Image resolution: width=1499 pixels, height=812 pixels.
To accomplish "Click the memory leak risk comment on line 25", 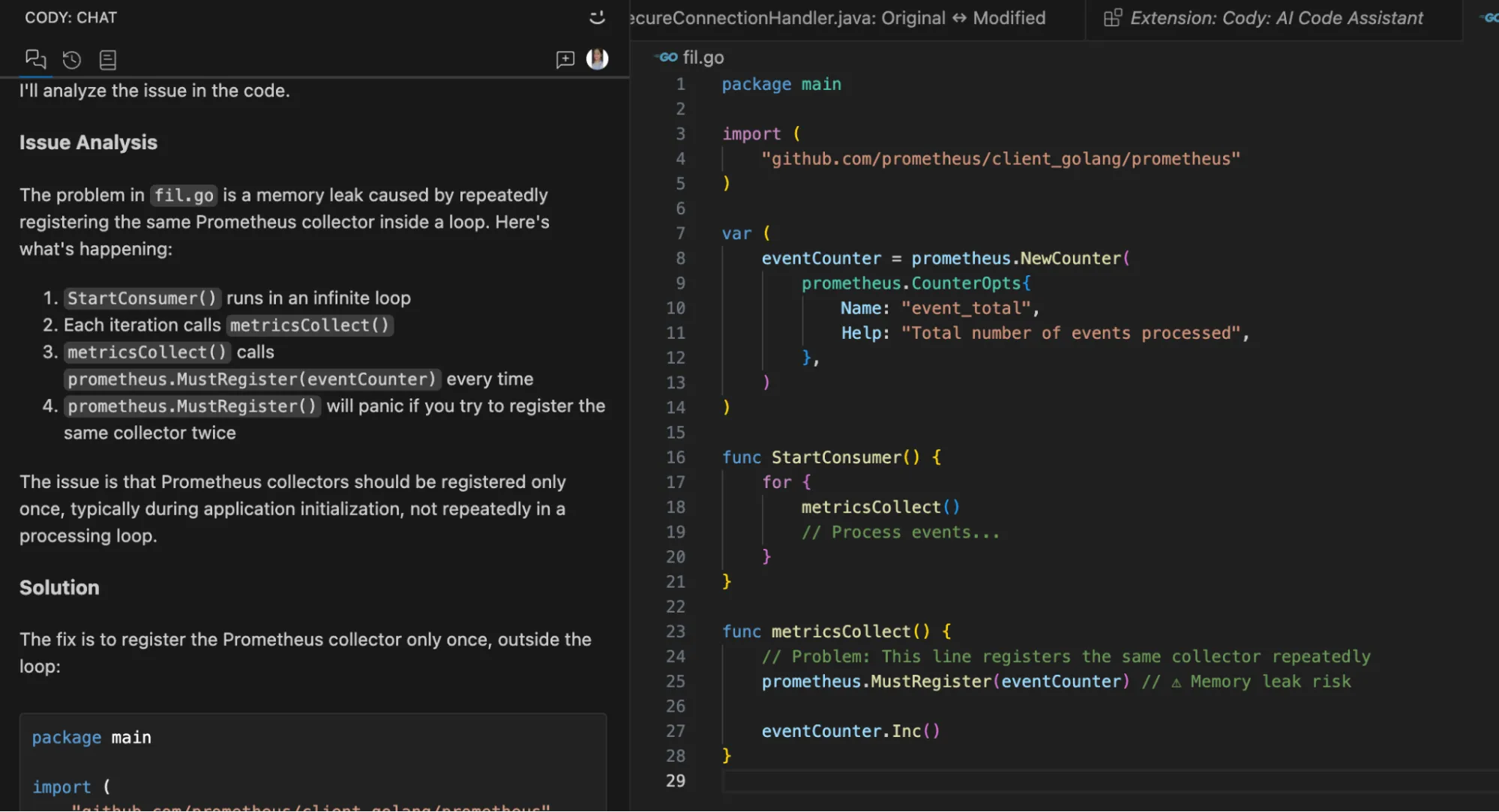I will [1248, 681].
